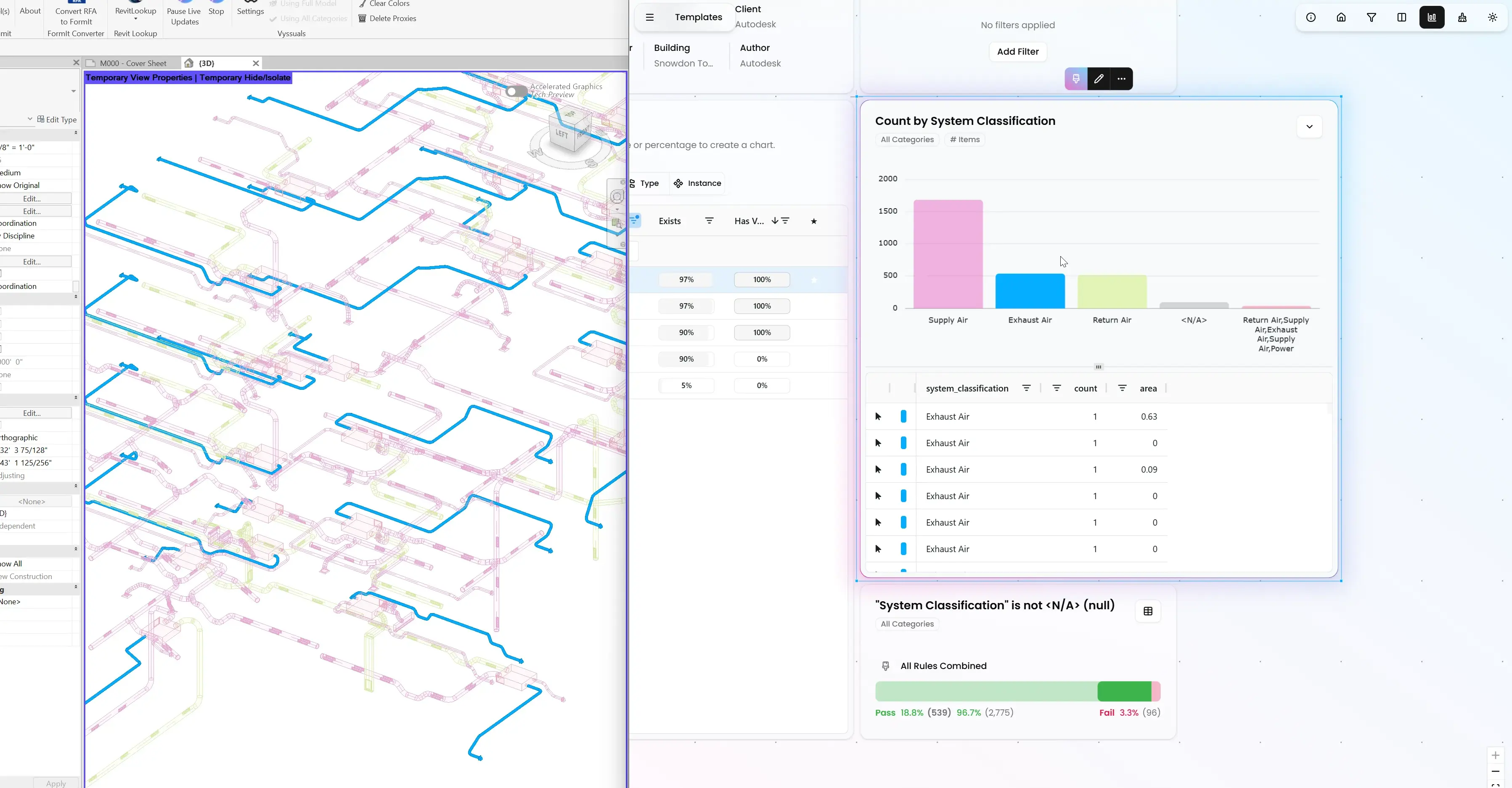Click the pencil edit icon above chart
Viewport: 1512px width, 788px height.
[x=1099, y=79]
